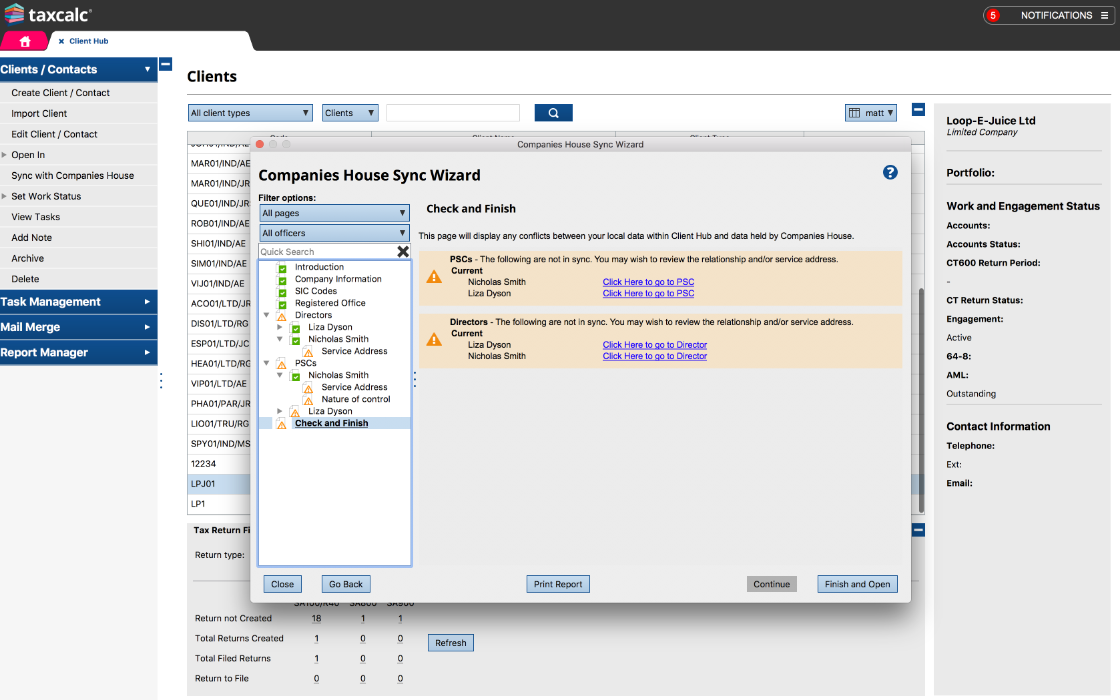Click the Refresh button
The image size is (1120, 700).
(x=451, y=643)
